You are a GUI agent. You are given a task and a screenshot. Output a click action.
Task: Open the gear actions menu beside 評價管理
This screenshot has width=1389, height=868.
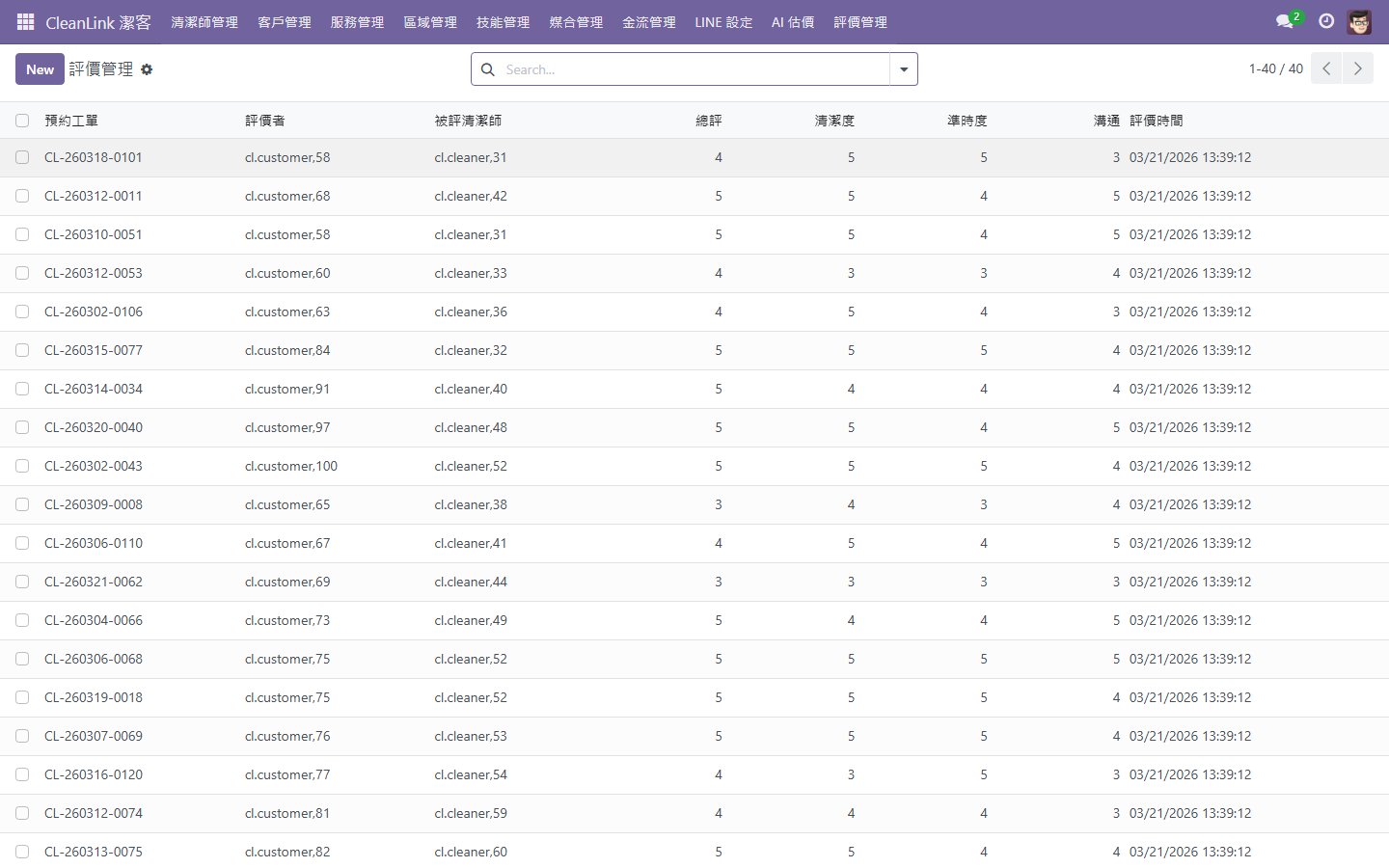pos(147,69)
